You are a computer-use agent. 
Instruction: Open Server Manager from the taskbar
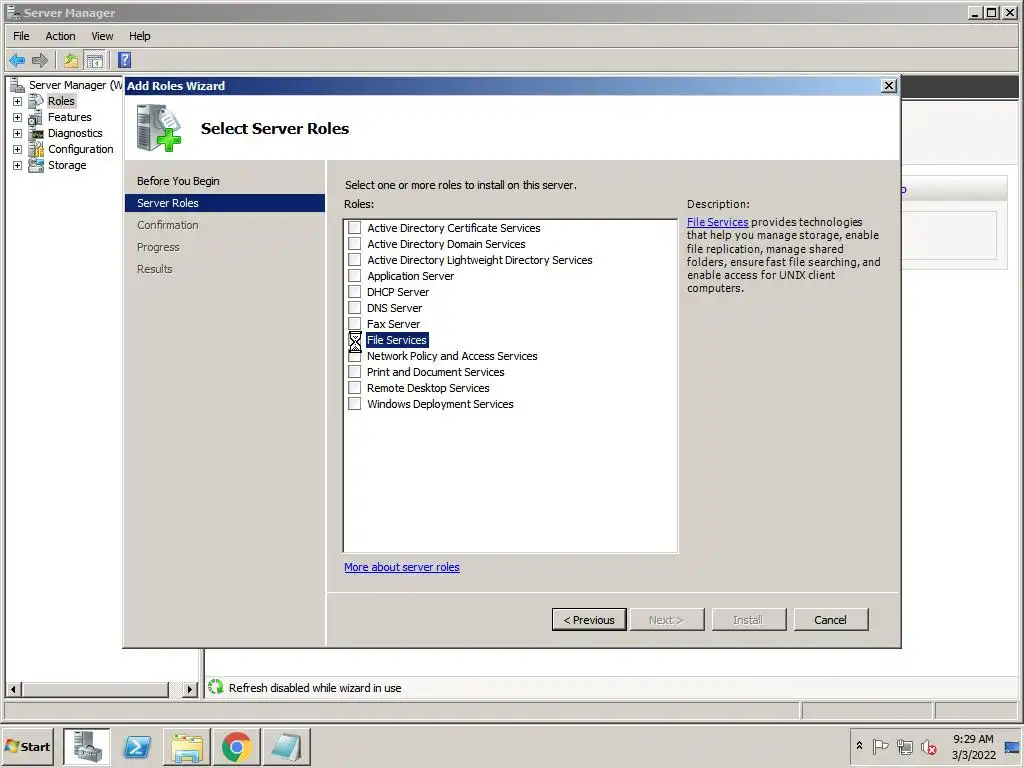pos(87,746)
